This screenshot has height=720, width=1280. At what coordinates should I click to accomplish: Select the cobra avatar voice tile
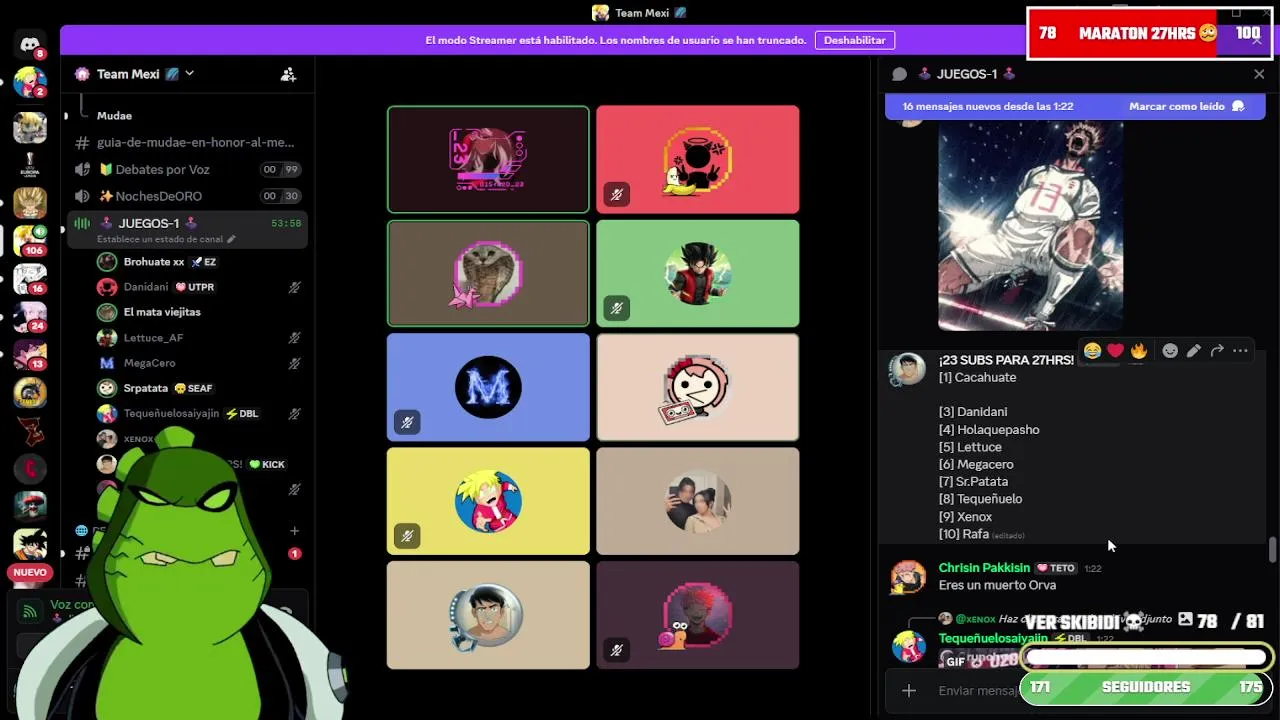[x=488, y=273]
